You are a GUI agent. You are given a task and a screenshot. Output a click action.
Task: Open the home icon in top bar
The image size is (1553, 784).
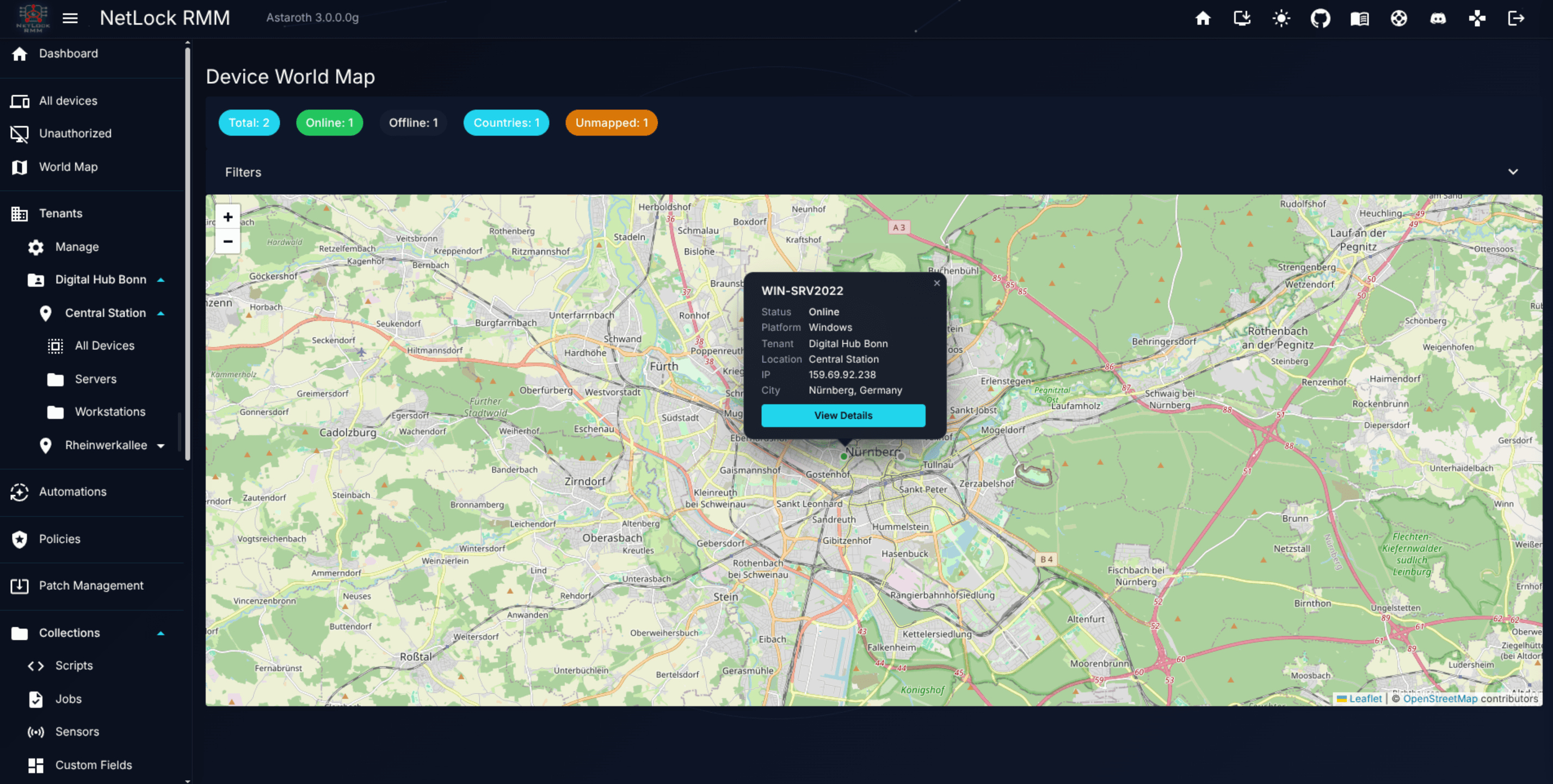1203,18
